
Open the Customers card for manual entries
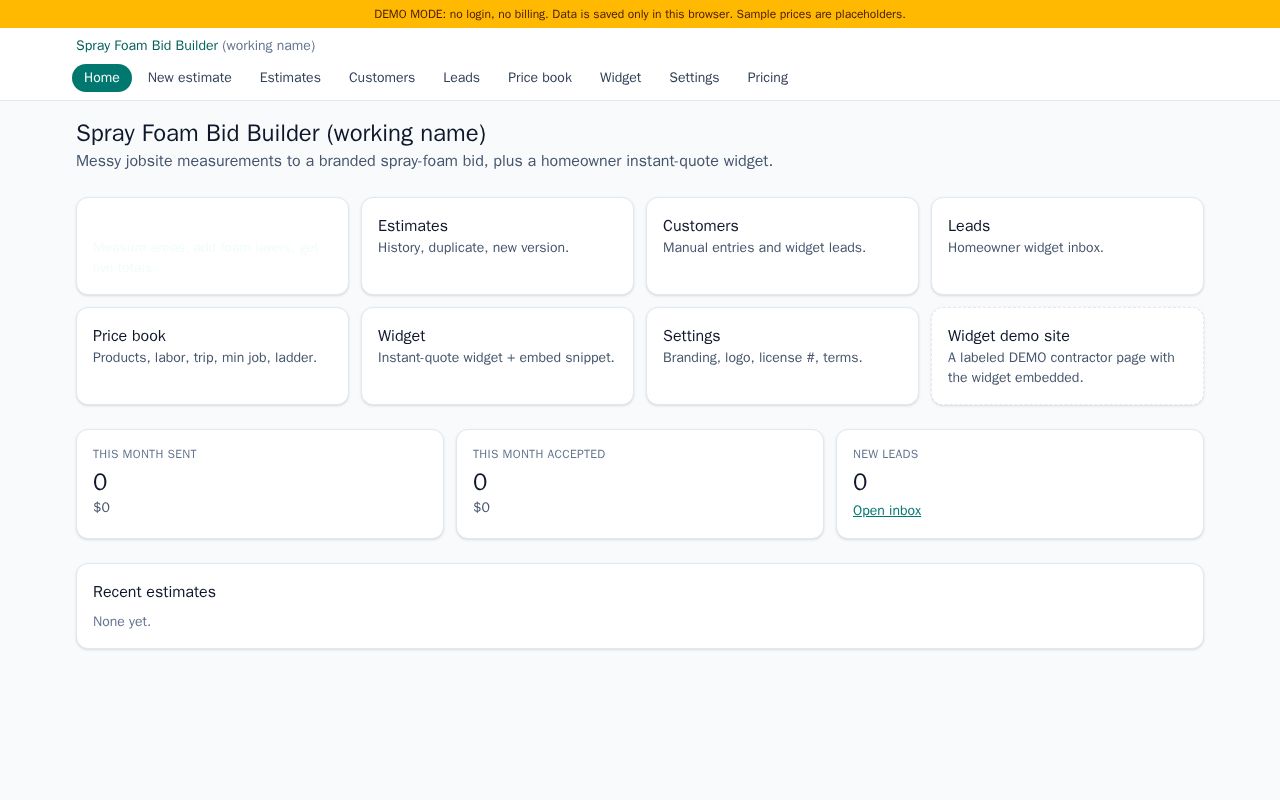[782, 246]
